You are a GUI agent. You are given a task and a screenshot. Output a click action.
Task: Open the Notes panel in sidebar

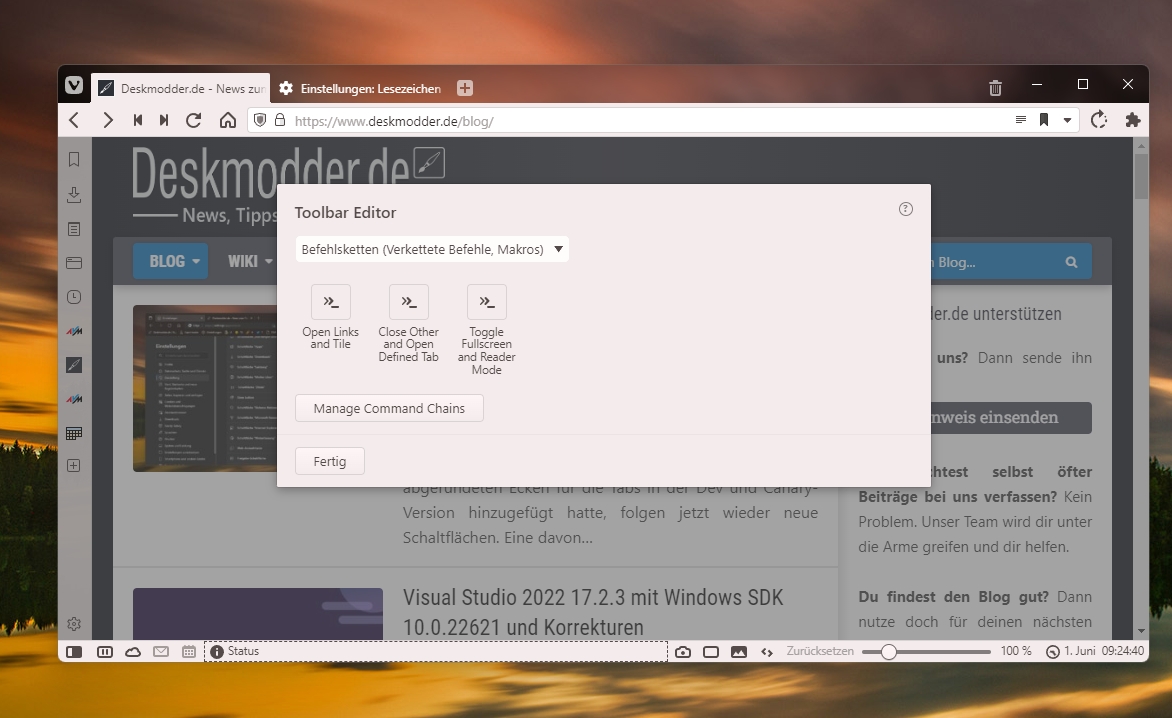74,229
